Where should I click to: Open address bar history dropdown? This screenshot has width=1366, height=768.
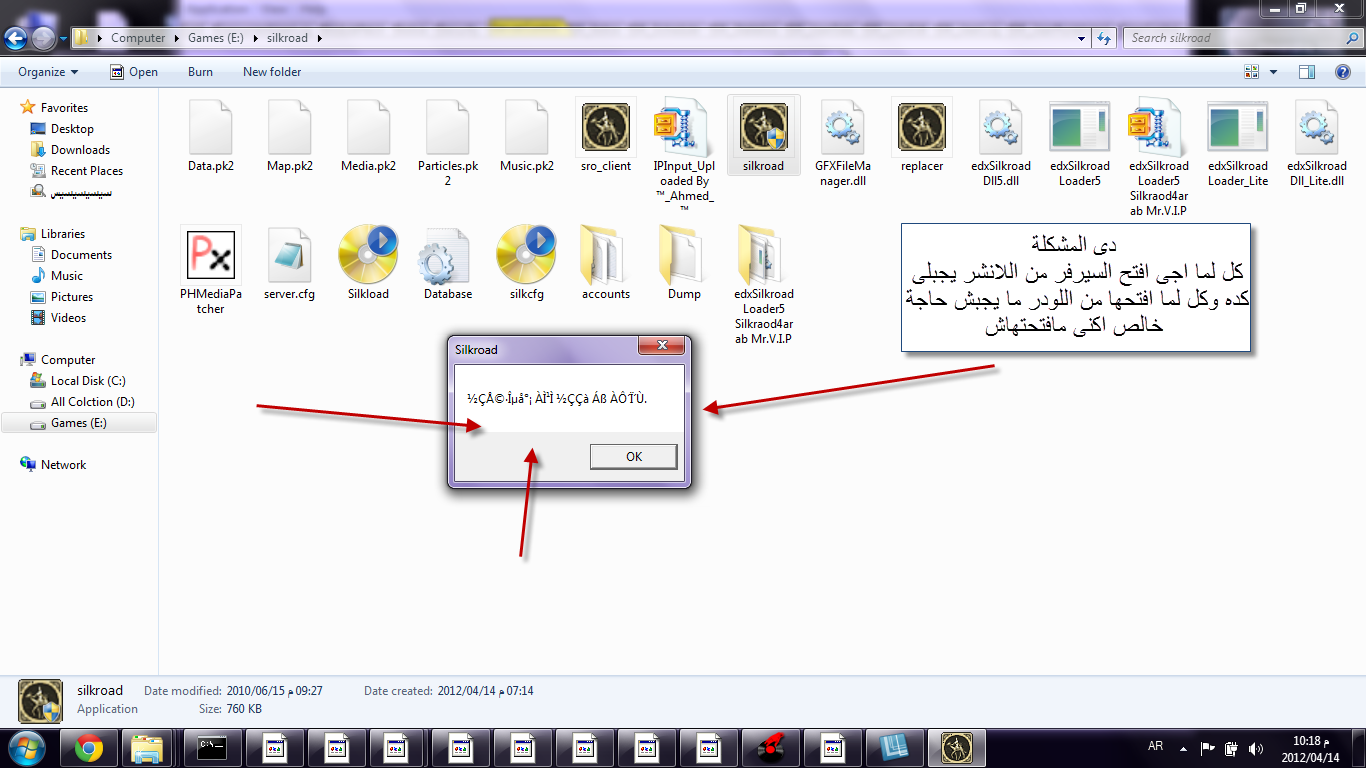click(x=1082, y=38)
